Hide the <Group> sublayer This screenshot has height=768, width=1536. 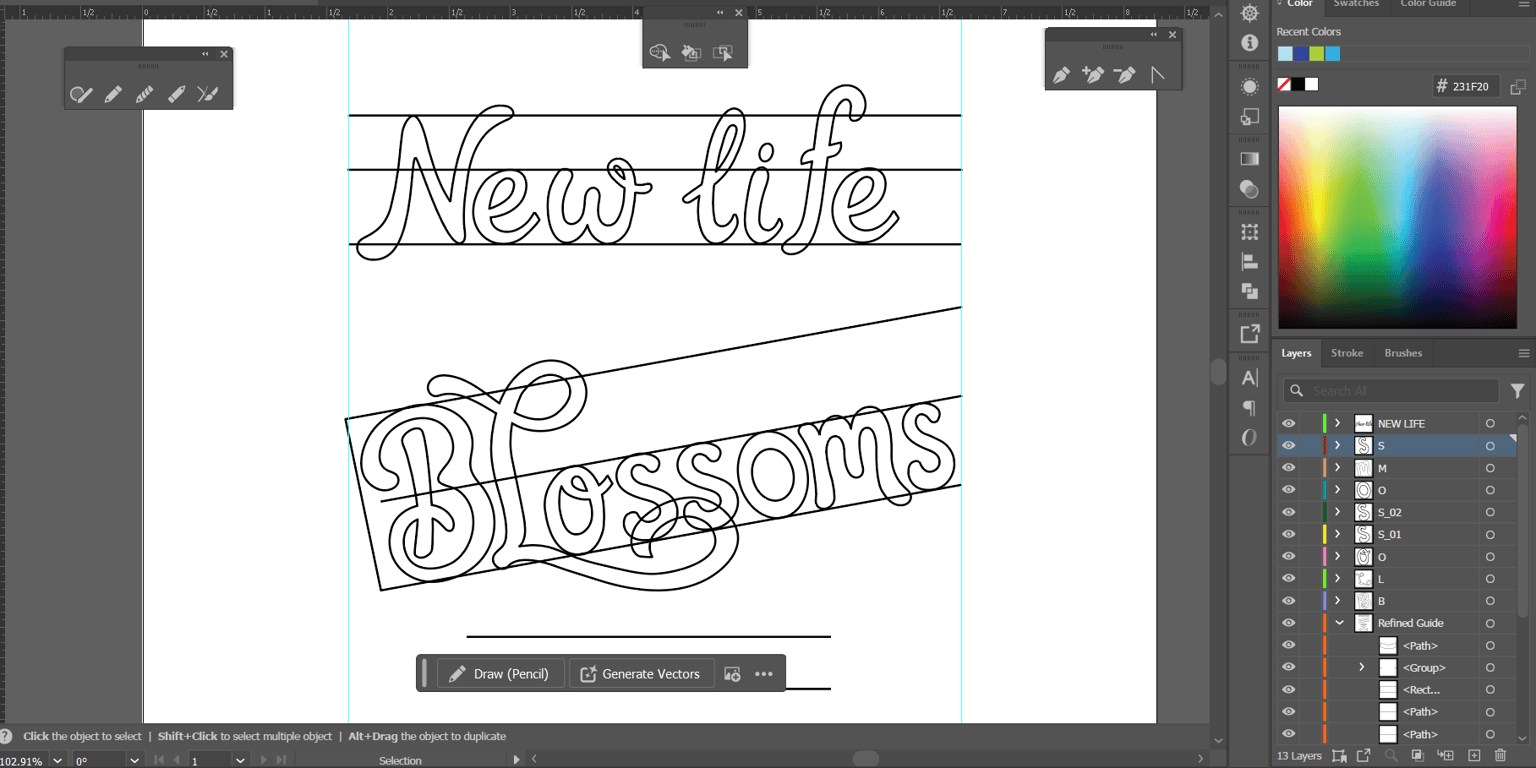1289,667
